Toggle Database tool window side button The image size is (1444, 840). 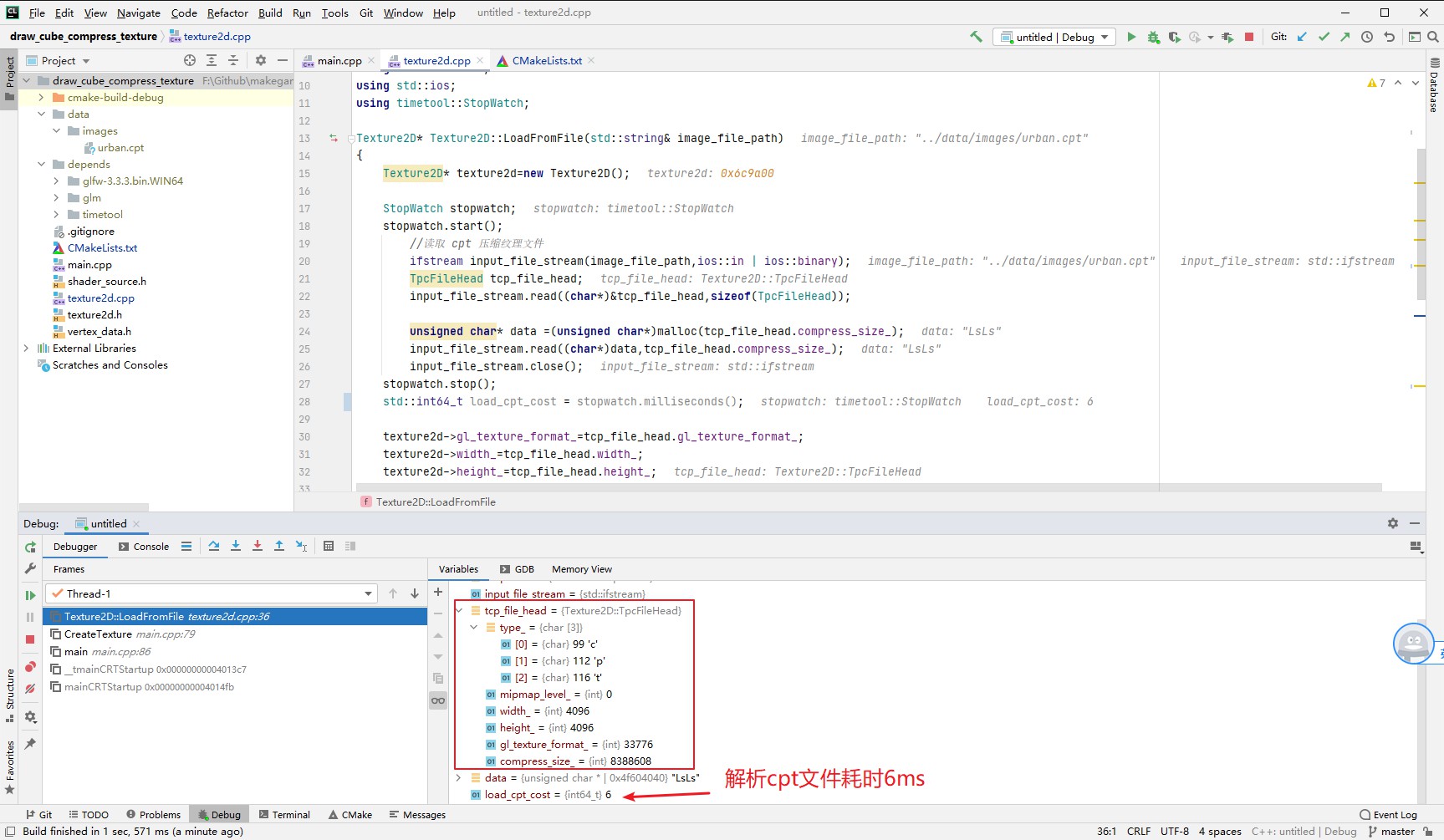[x=1435, y=84]
